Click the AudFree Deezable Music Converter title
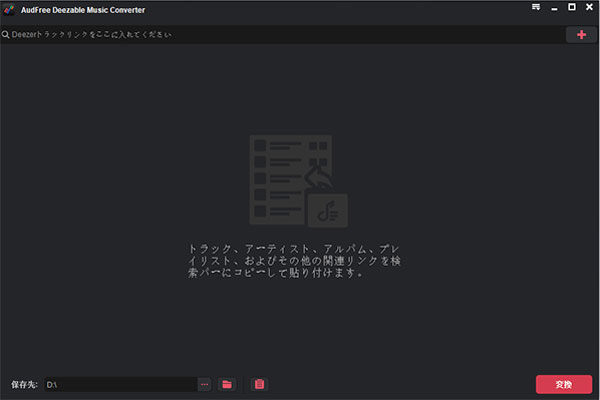This screenshot has height=400, width=600. 83,10
